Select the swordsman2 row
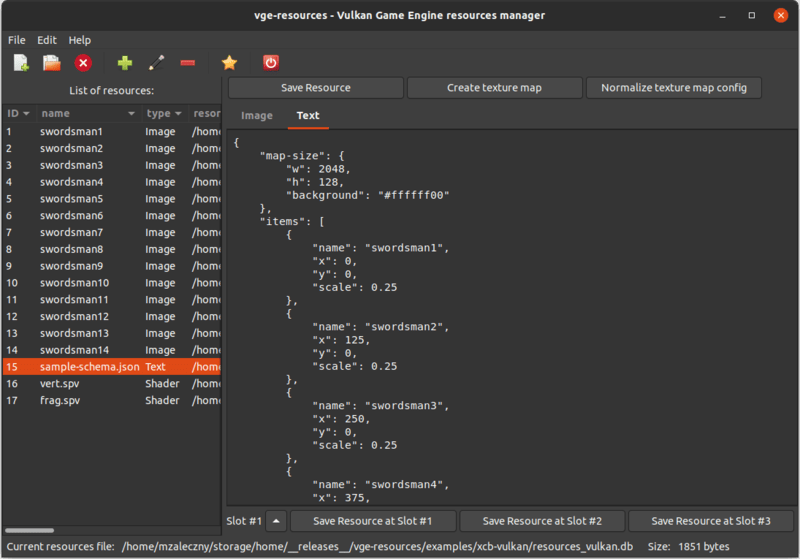 [x=112, y=148]
